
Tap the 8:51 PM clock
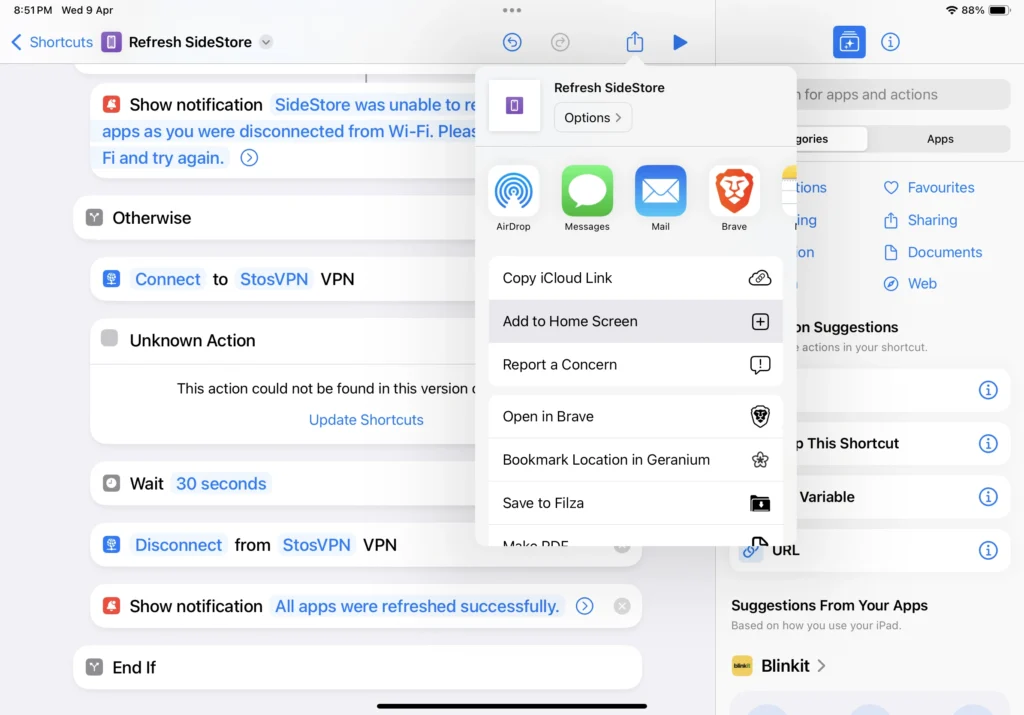33,10
